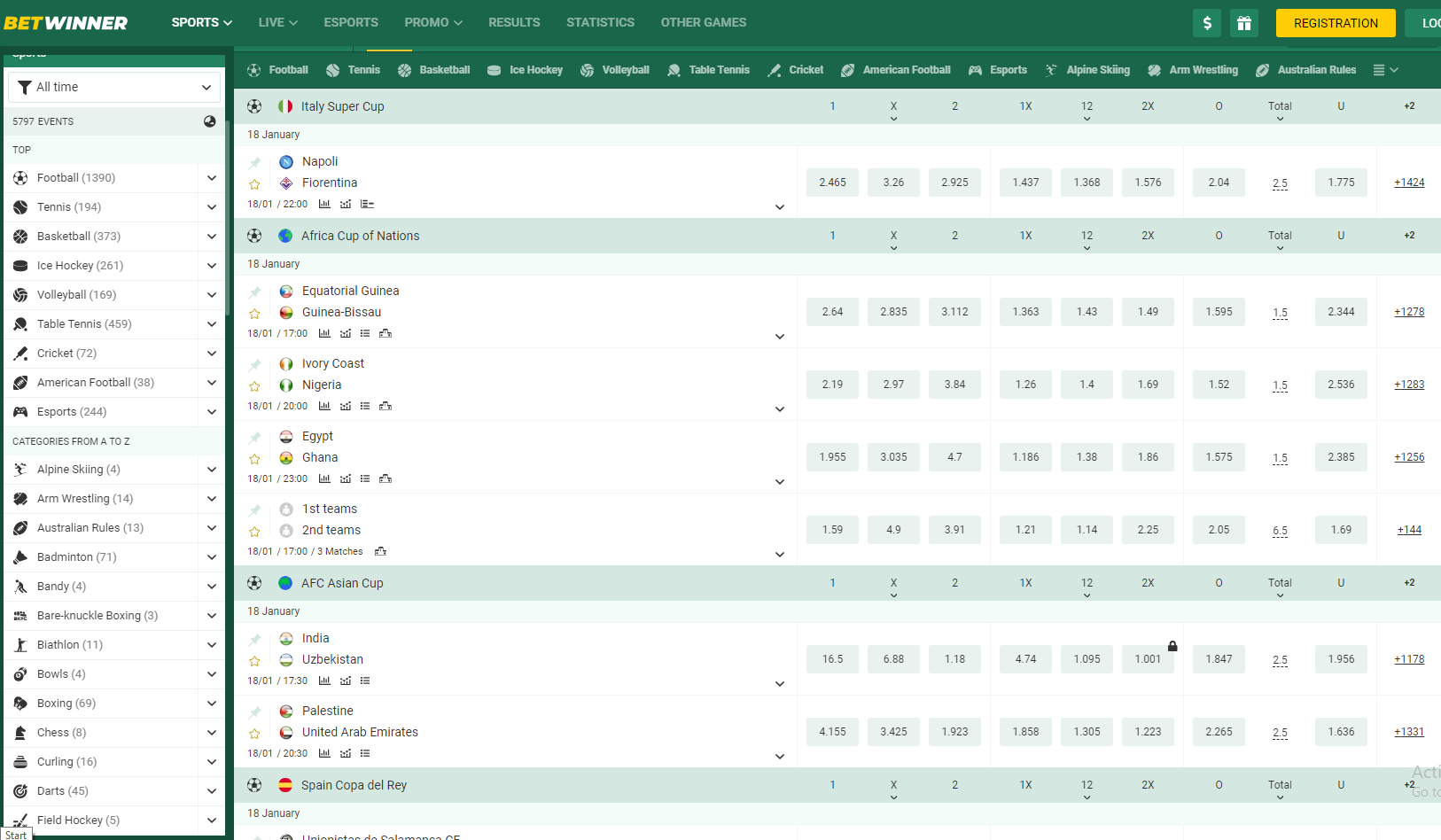Click Basketball in the sports bar
The width and height of the screenshot is (1441, 840).
click(434, 70)
